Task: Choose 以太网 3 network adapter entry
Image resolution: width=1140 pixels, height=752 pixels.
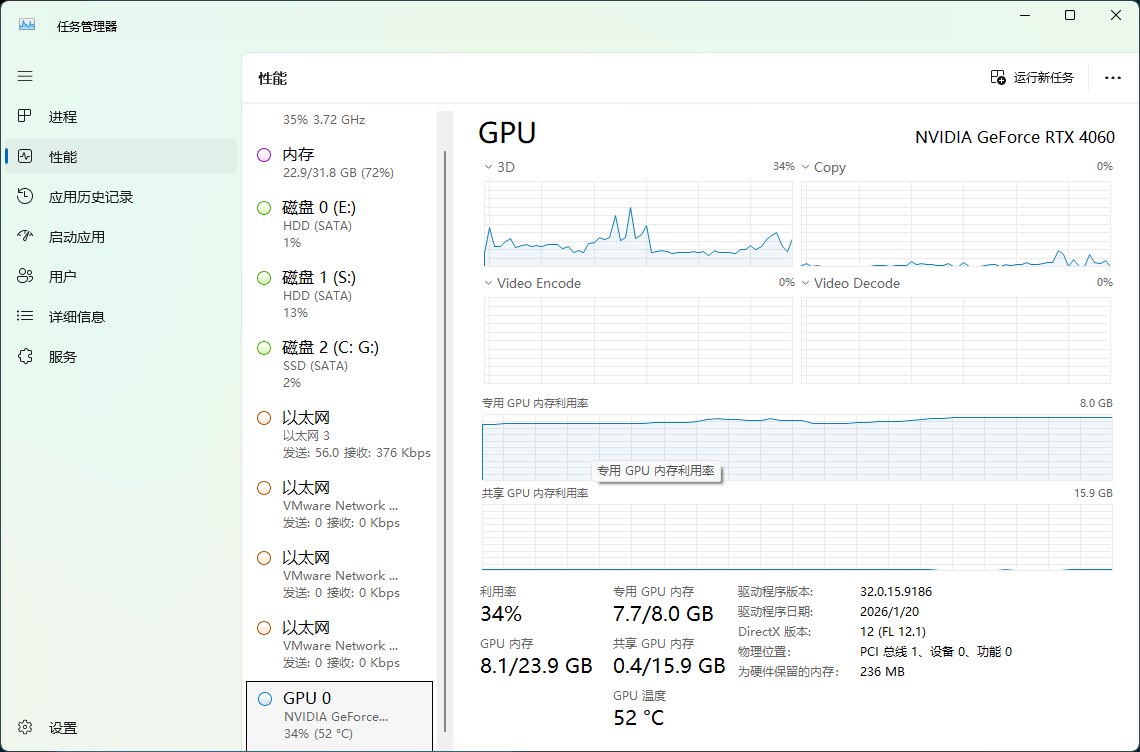Action: click(x=341, y=434)
